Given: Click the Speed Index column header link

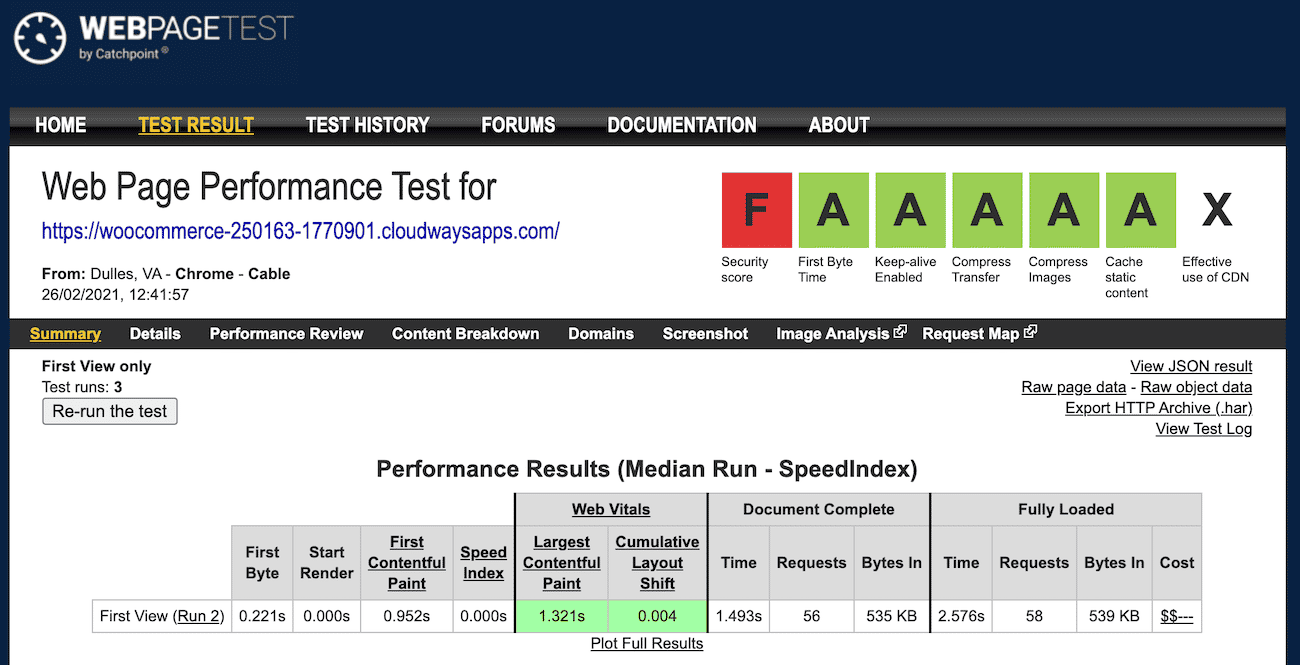Looking at the screenshot, I should tap(484, 563).
